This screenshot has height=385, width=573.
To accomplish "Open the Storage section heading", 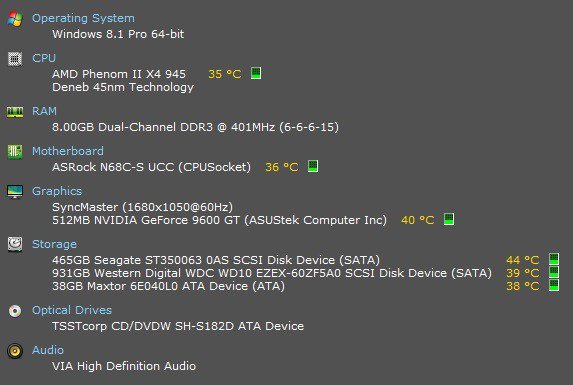I will pos(54,244).
